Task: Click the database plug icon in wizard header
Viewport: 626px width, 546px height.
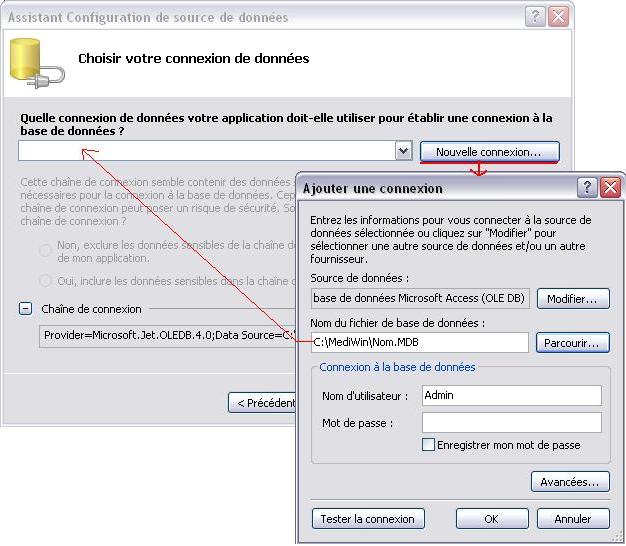Action: coord(37,63)
